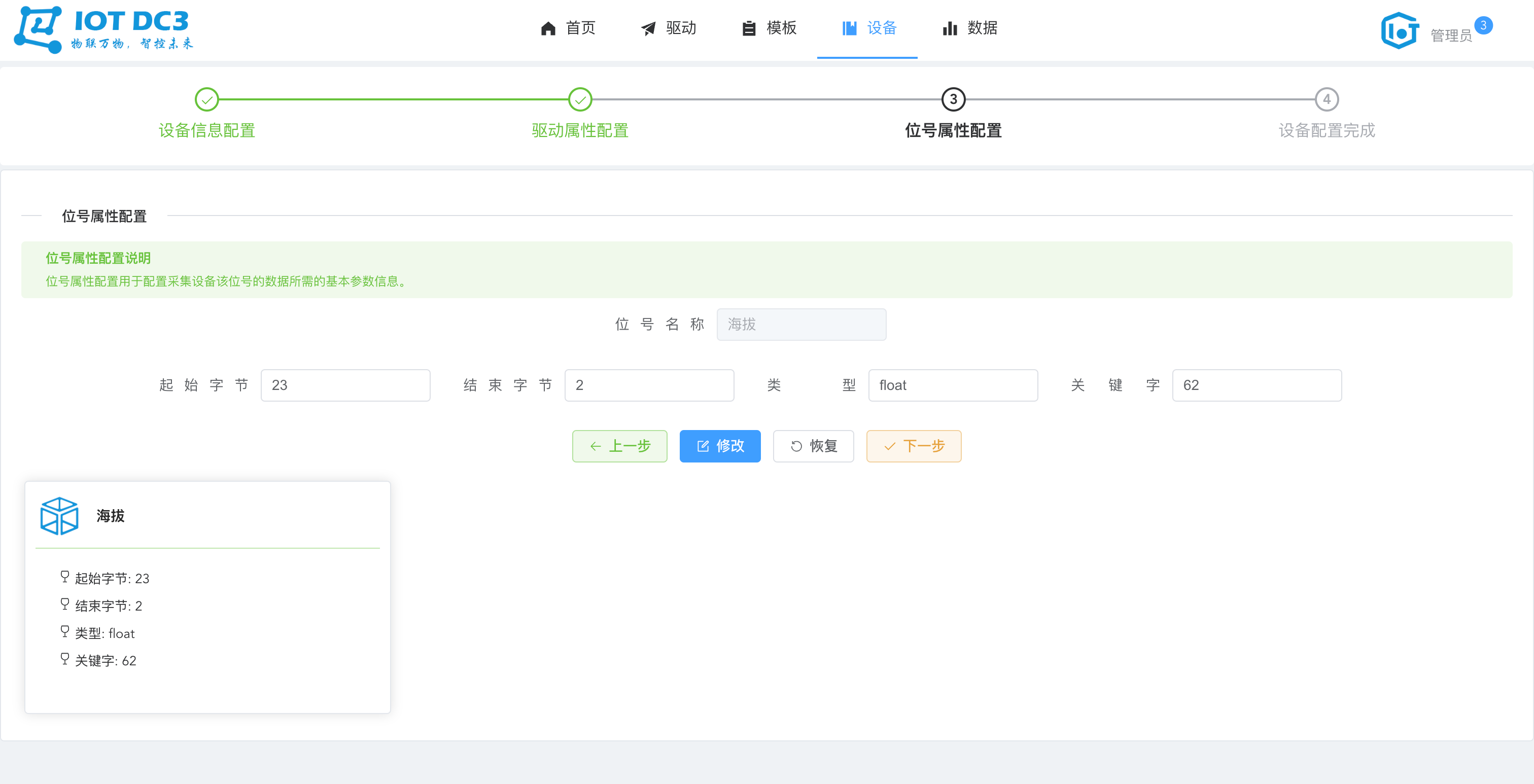The image size is (1534, 784).
Task: Click the 设备信息配置 step label
Action: pyautogui.click(x=206, y=130)
